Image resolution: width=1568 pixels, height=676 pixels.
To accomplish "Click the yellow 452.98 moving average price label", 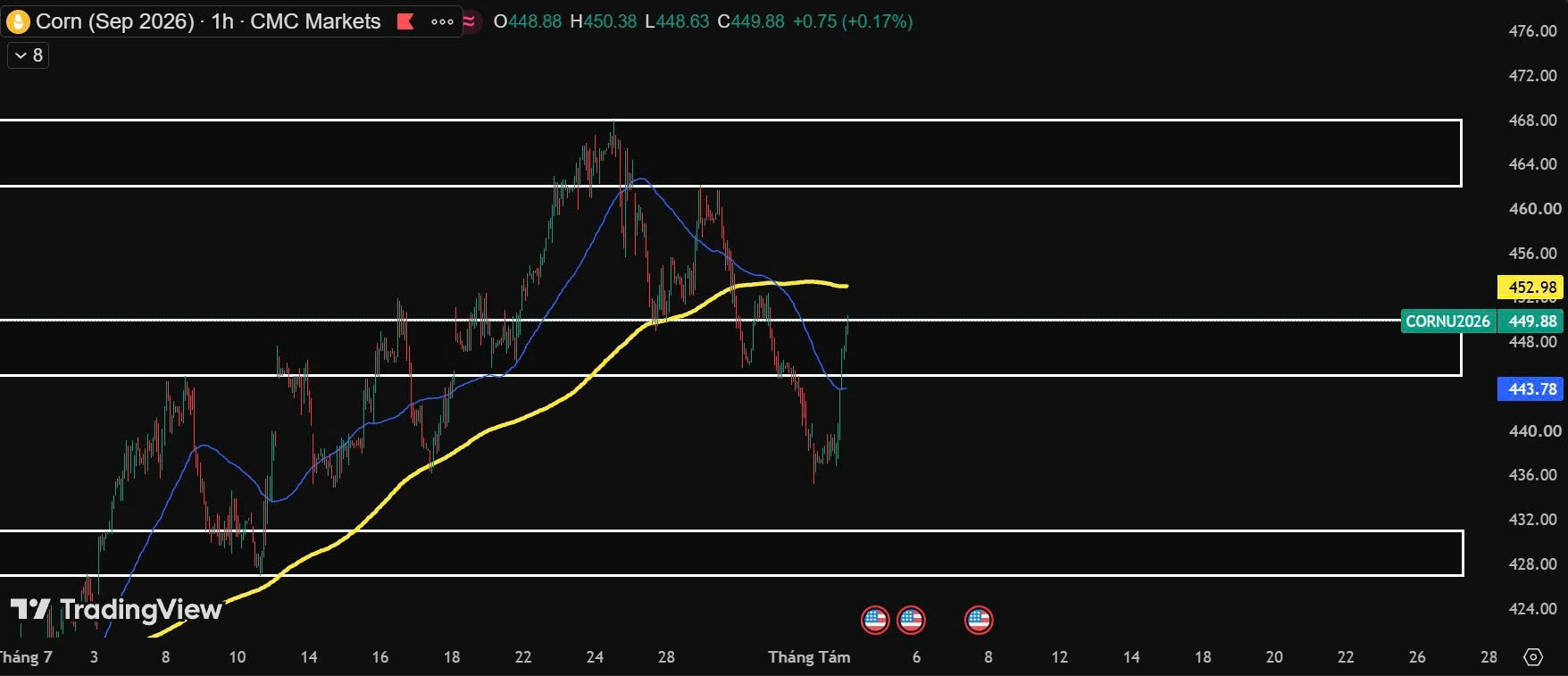I will (x=1531, y=288).
